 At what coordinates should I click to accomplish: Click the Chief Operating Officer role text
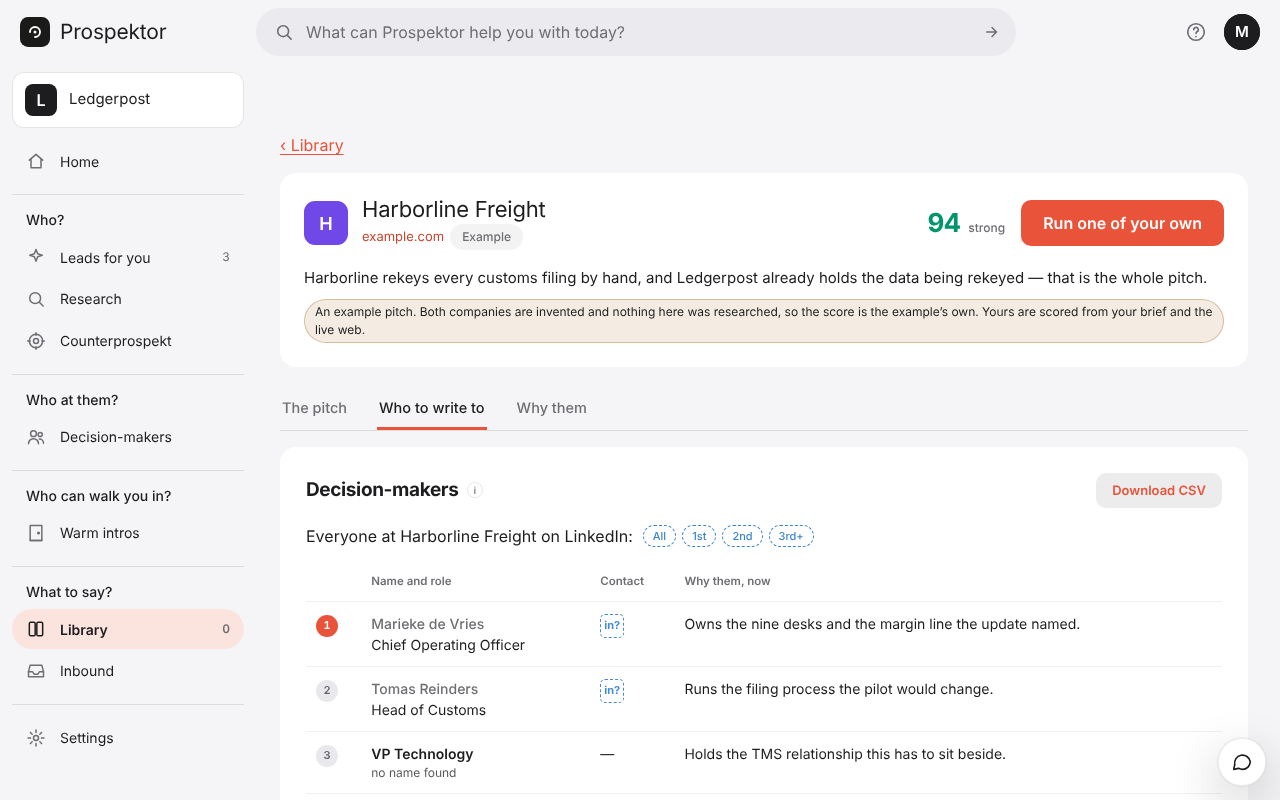448,645
